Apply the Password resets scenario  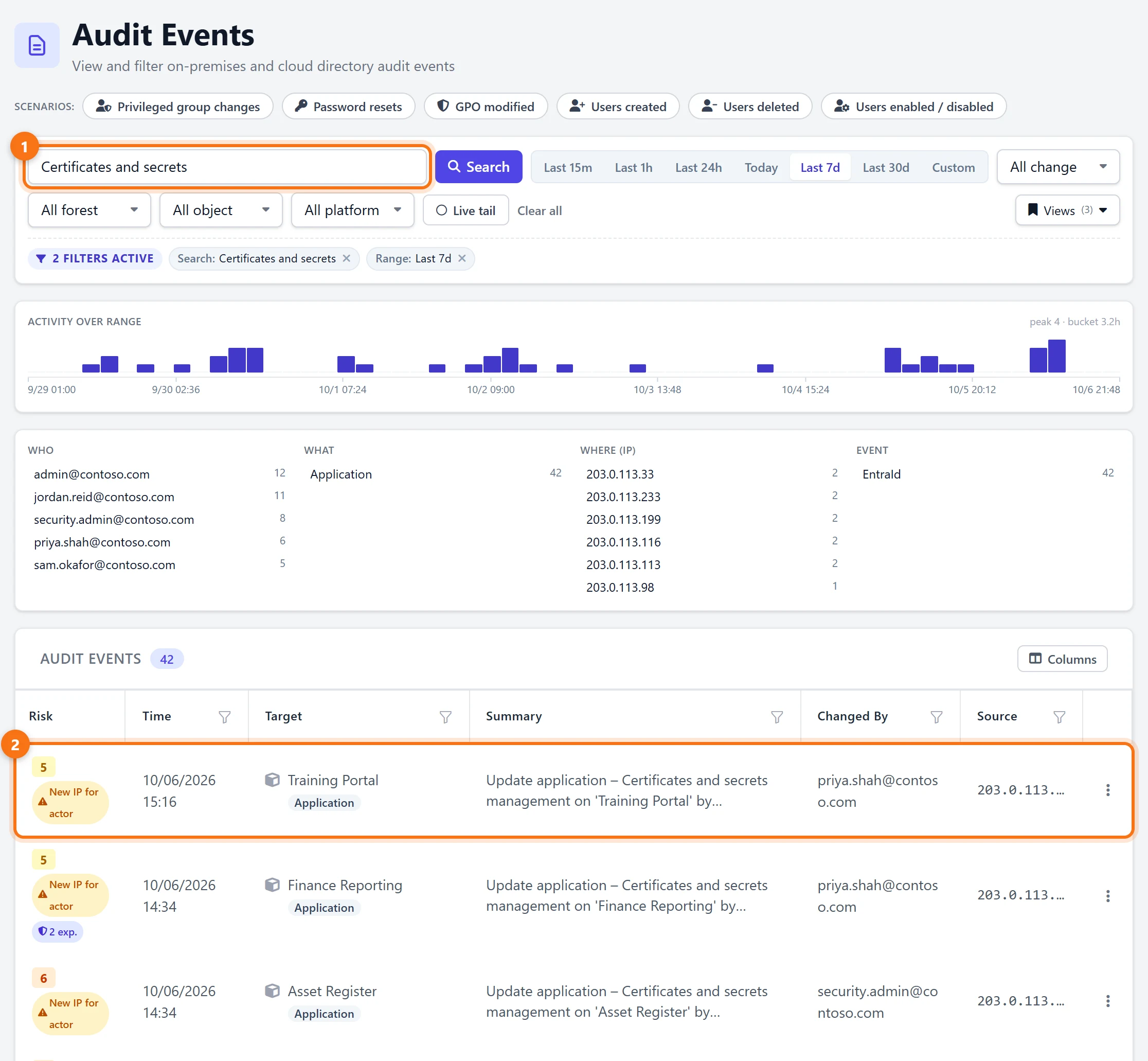click(348, 107)
